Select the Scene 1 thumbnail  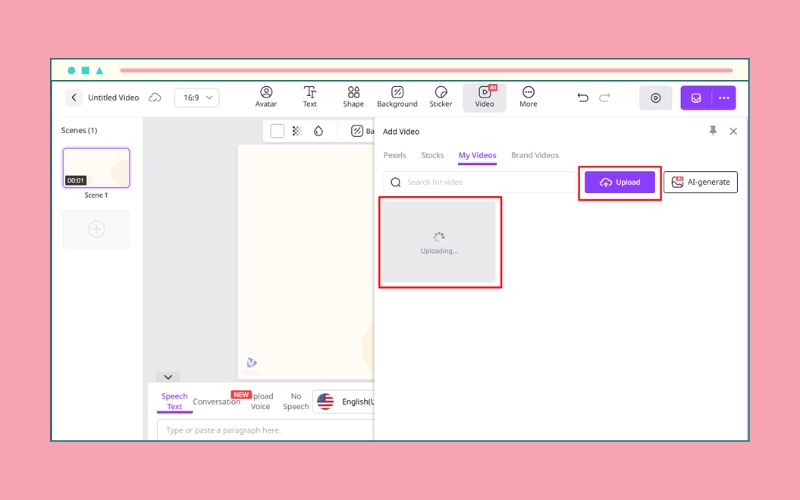[96, 168]
